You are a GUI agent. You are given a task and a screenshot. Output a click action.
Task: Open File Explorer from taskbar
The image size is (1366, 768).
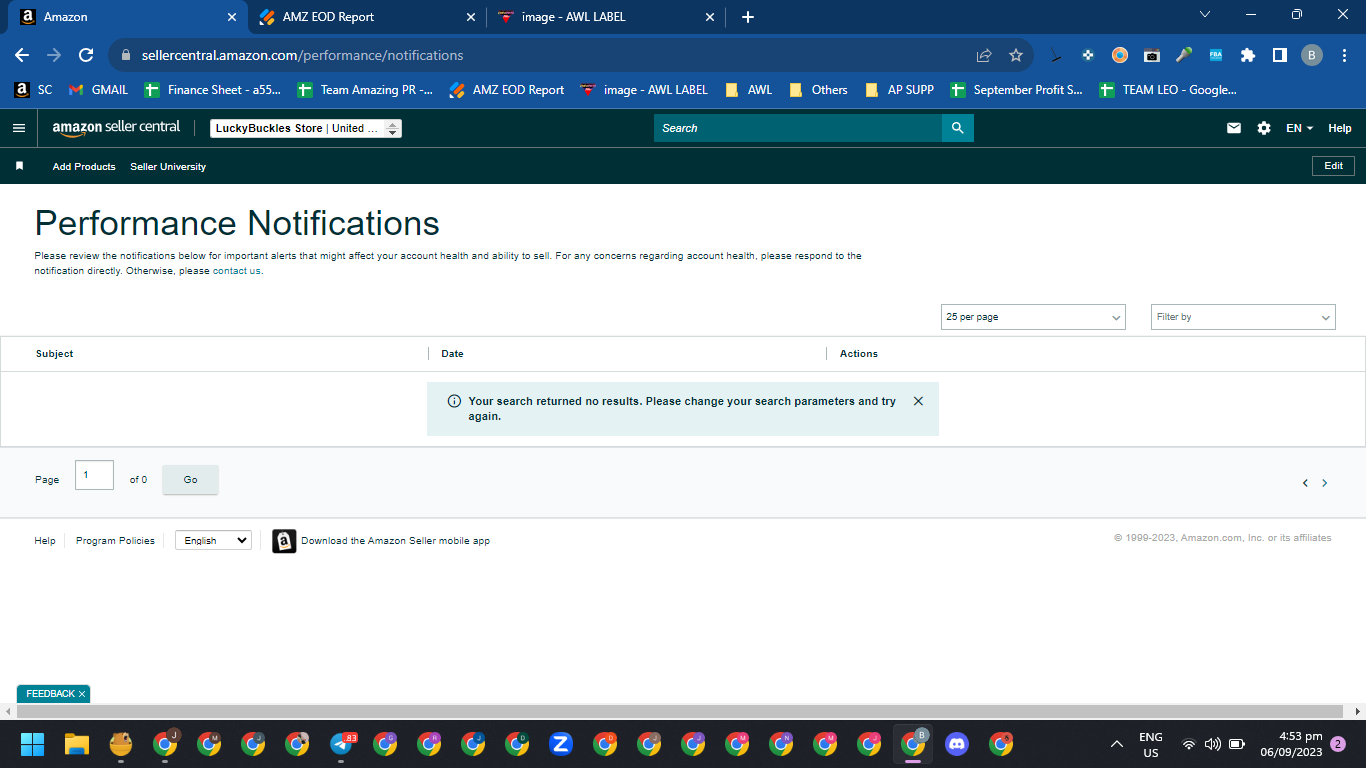click(x=77, y=744)
